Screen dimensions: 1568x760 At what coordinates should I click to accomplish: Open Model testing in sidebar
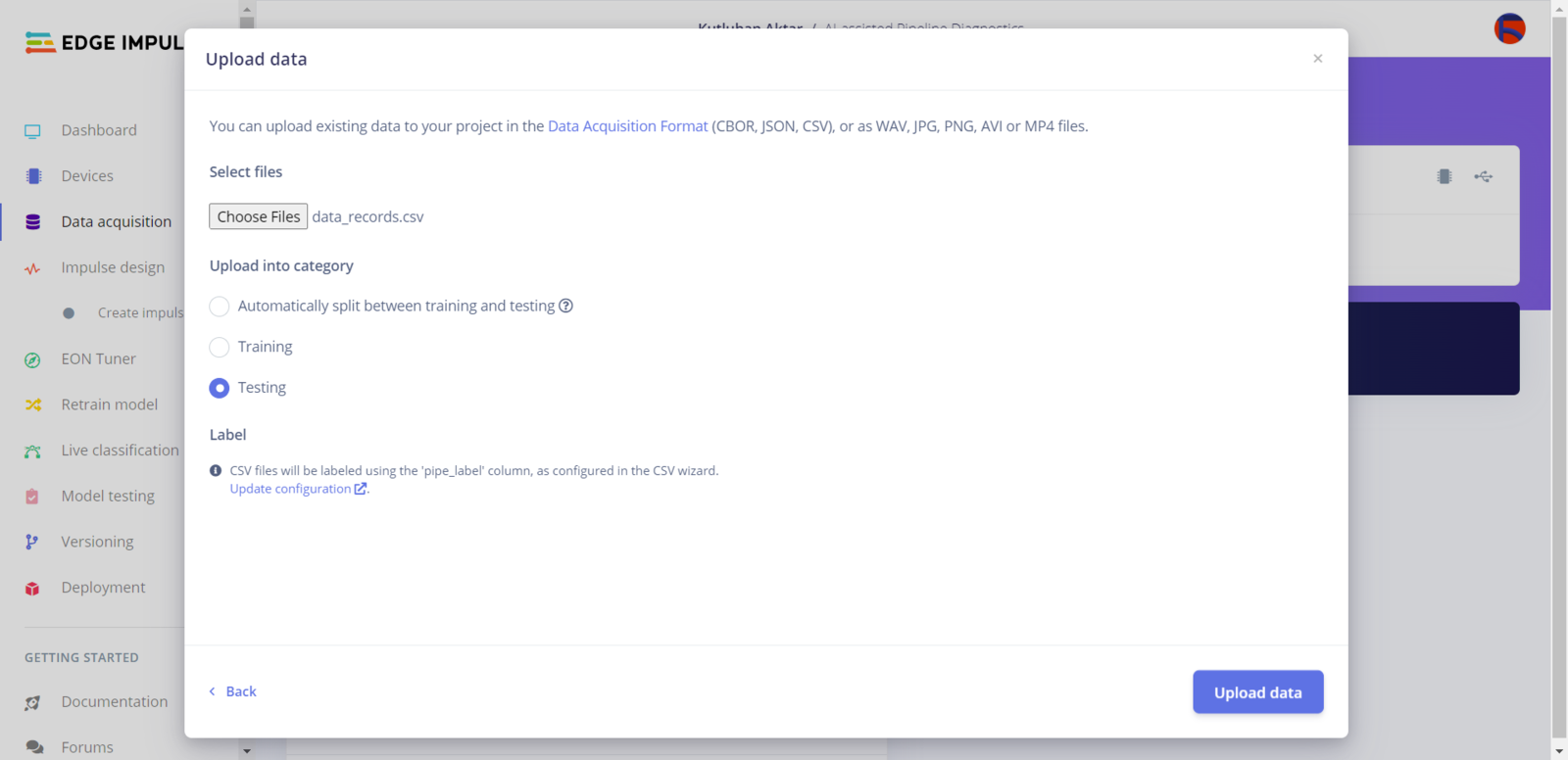(108, 496)
